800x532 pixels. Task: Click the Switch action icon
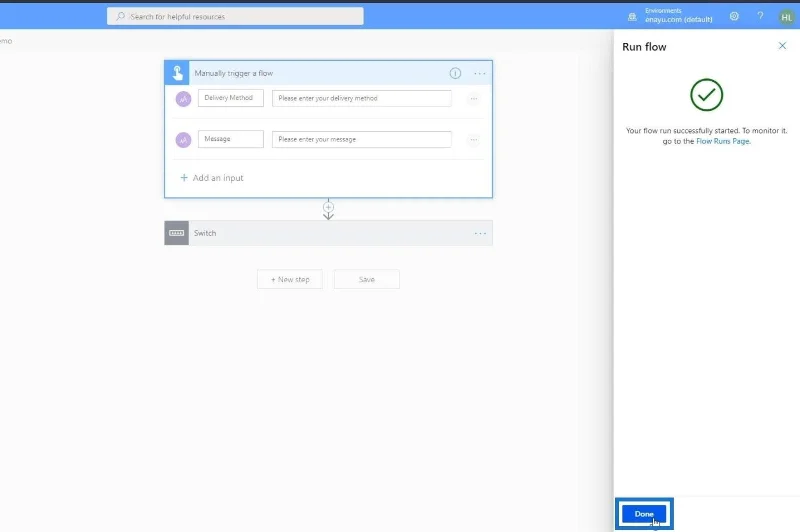(x=177, y=233)
